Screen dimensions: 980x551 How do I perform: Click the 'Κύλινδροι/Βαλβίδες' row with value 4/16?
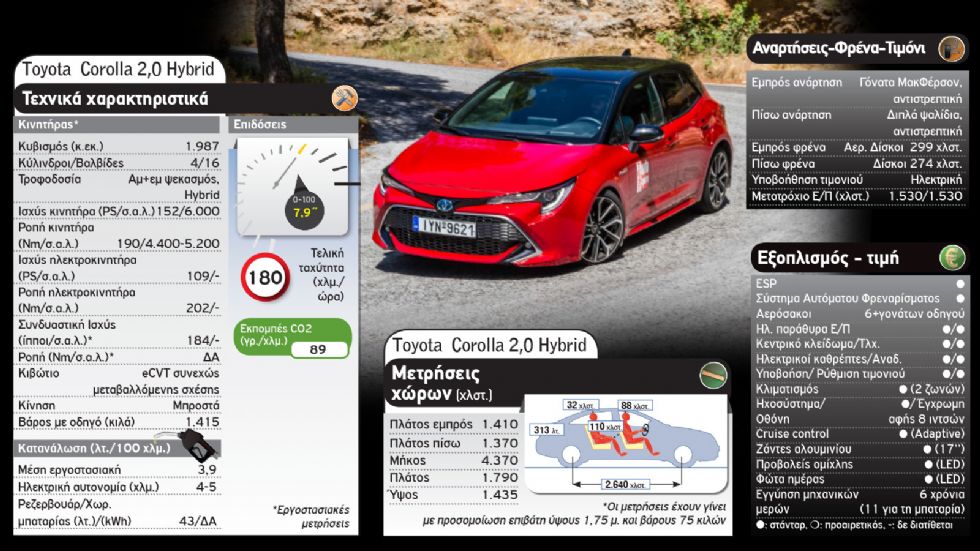coord(118,162)
